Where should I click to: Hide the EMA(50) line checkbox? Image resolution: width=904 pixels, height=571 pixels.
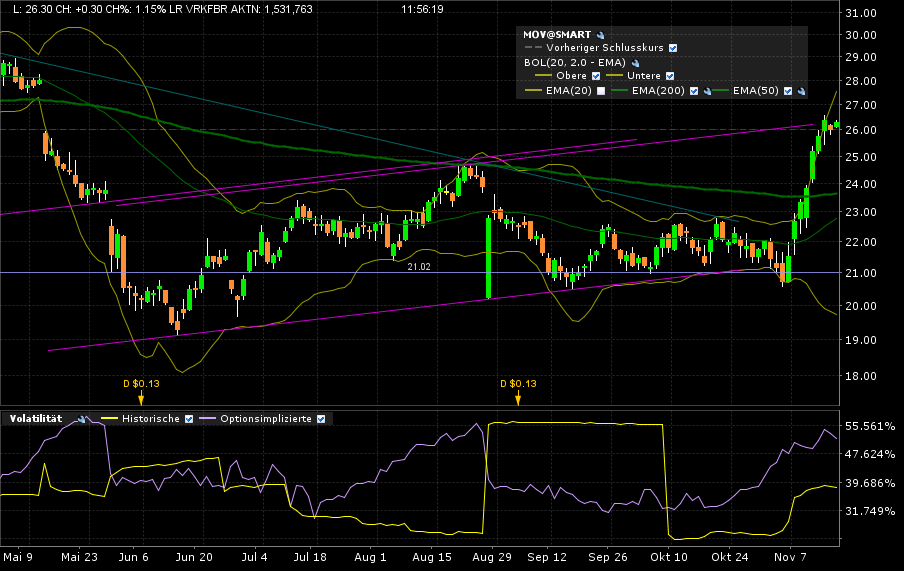click(787, 91)
